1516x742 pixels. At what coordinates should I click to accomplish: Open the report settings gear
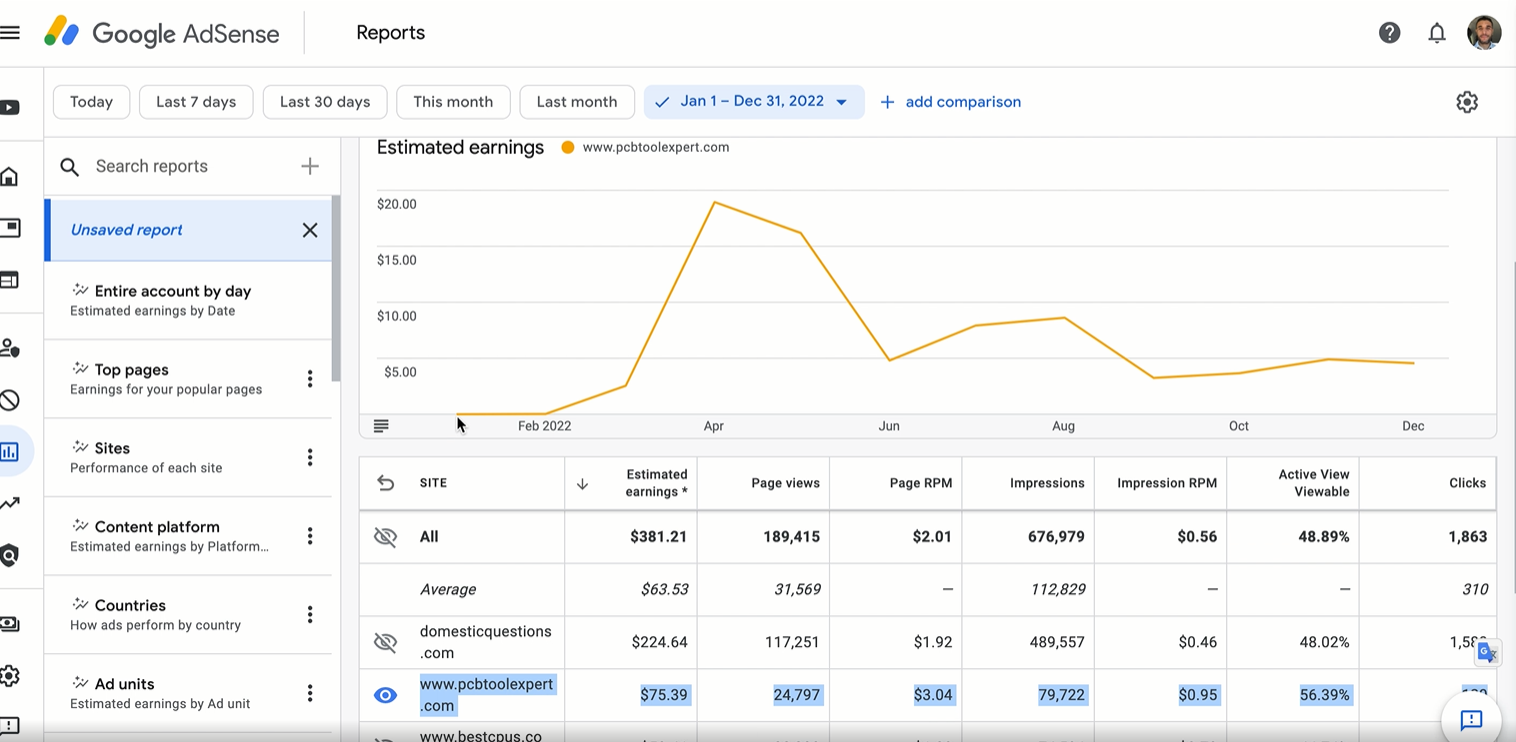(1467, 102)
